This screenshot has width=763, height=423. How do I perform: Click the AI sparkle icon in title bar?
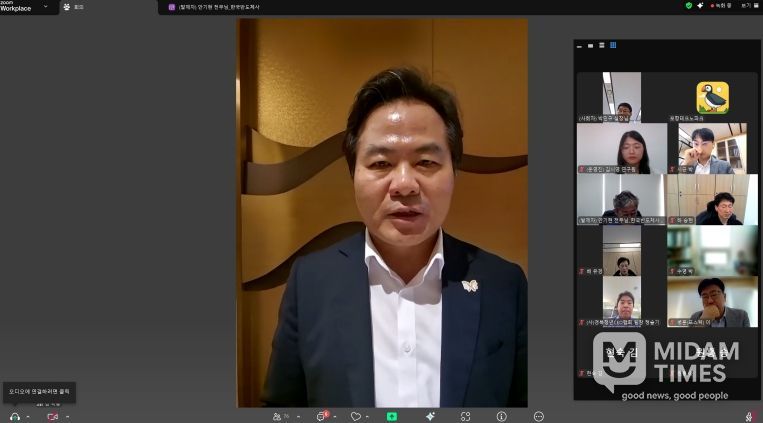(700, 6)
